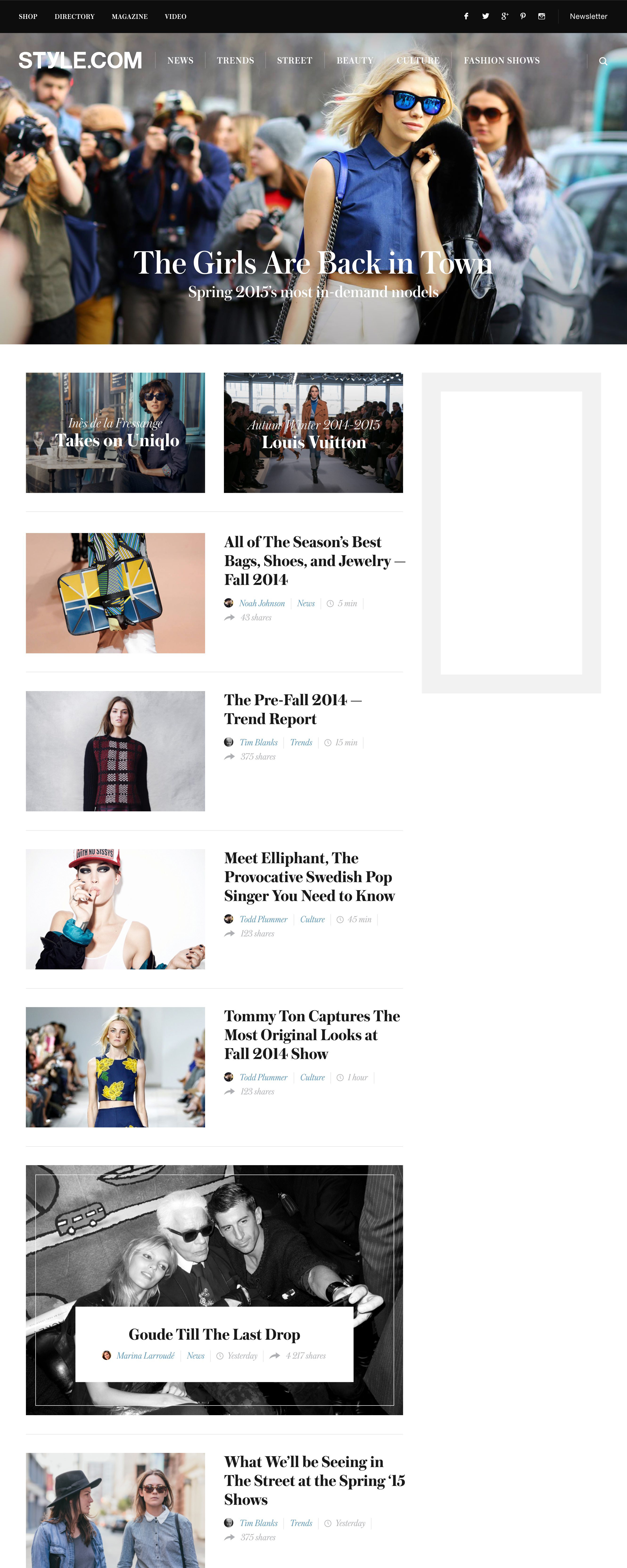Image resolution: width=627 pixels, height=1568 pixels.
Task: Open Takes on Uniqlo thumbnail
Action: (115, 433)
